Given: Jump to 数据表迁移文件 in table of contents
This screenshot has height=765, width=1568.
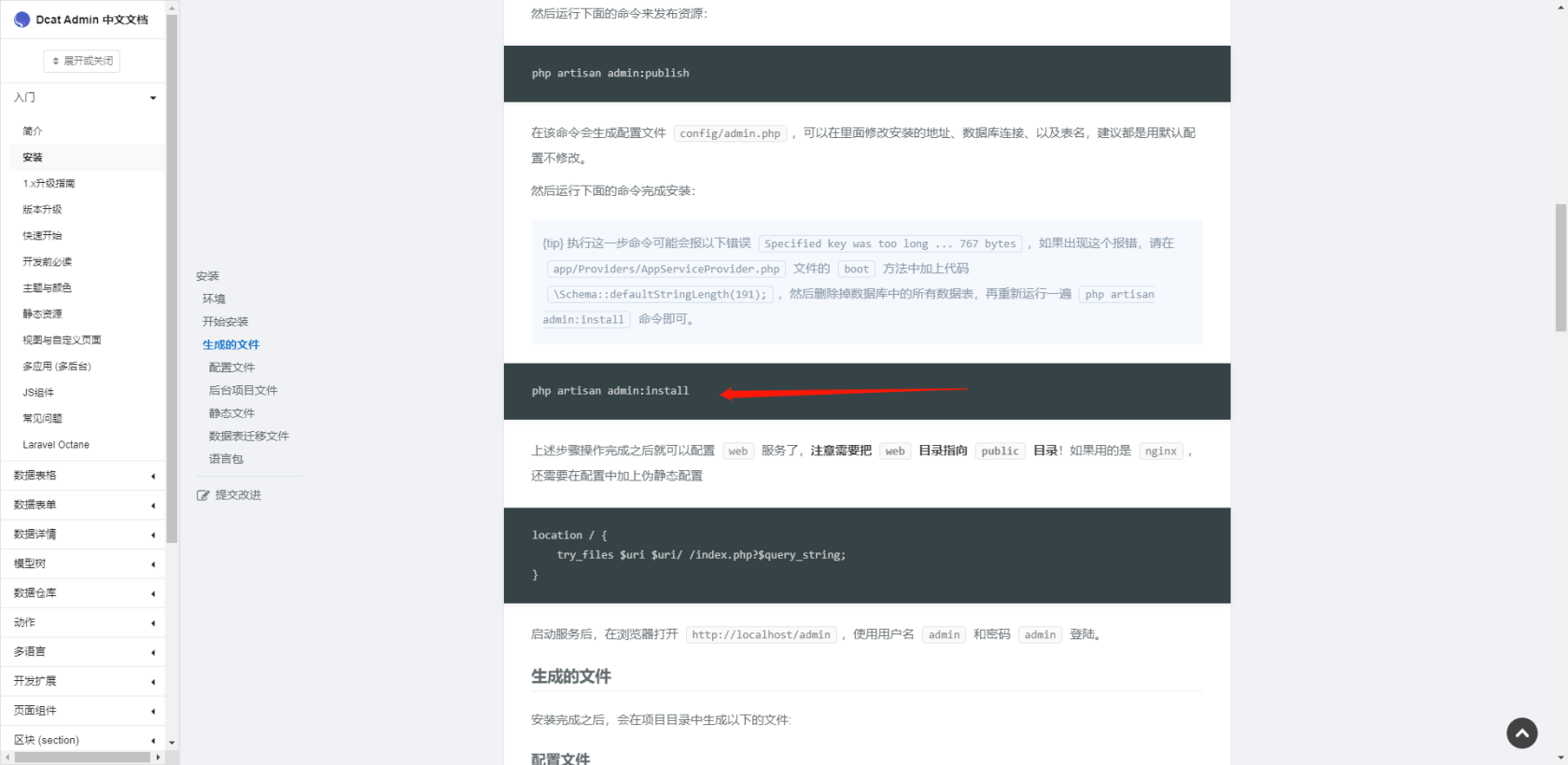Looking at the screenshot, I should tap(248, 437).
